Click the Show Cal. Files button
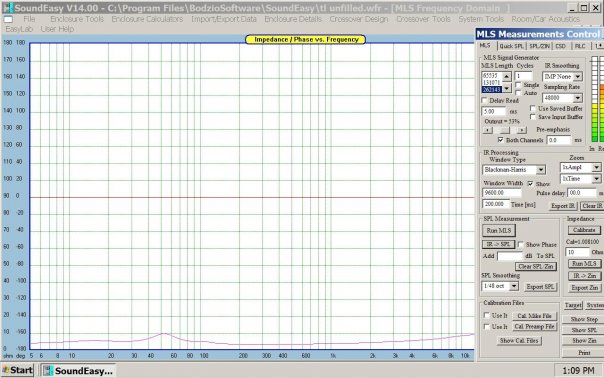 pyautogui.click(x=519, y=341)
